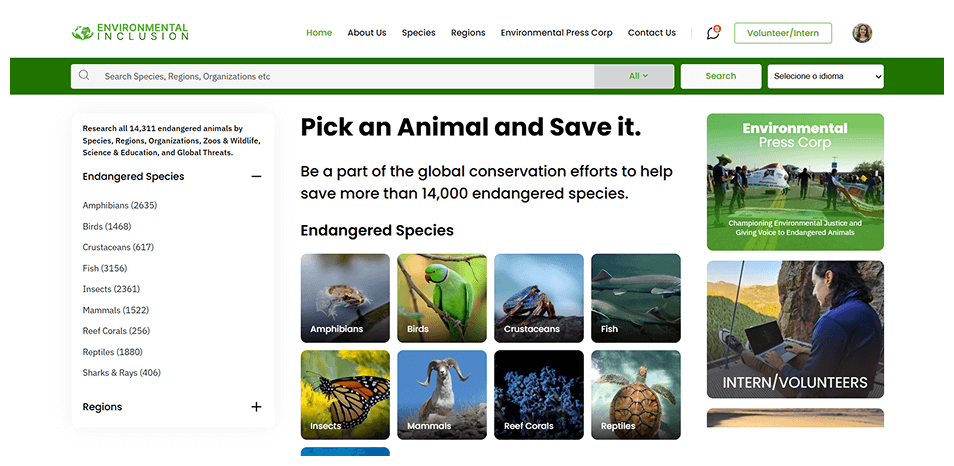
Task: Open the Insects butterfly thumbnail
Action: pyautogui.click(x=345, y=394)
